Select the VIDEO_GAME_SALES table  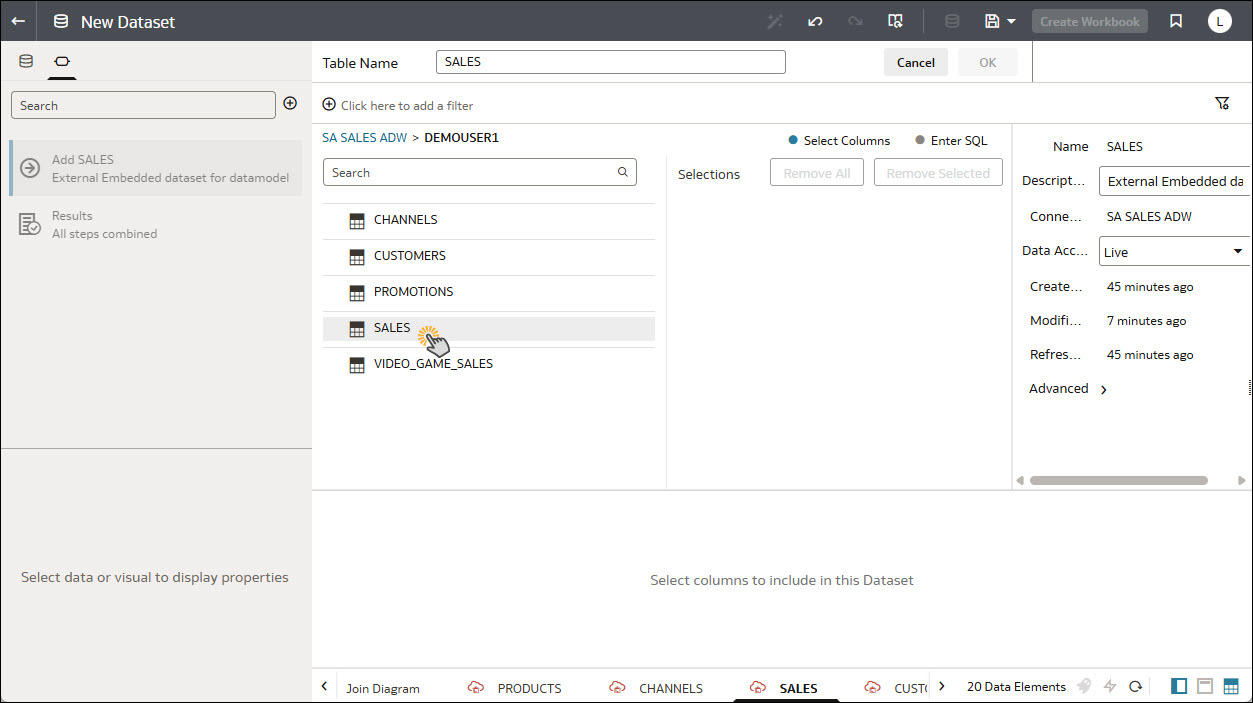[489, 364]
